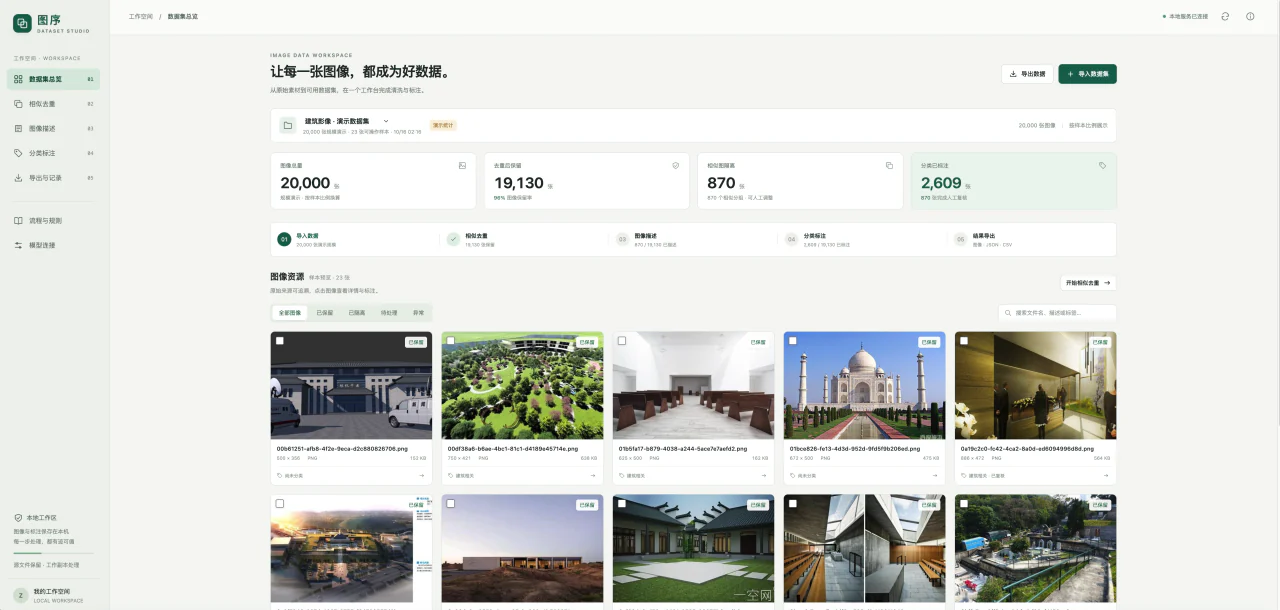The height and width of the screenshot is (610, 1280).
Task: Open 分类标注 in the sidebar
Action: (x=54, y=153)
